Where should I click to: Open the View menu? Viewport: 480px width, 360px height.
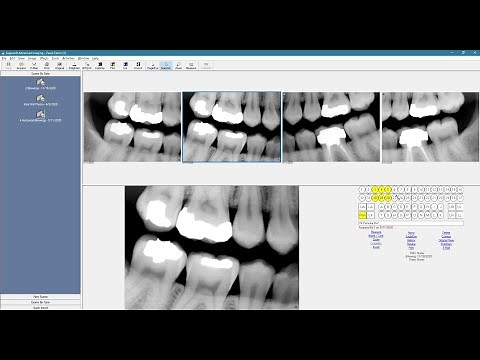[x=21, y=58]
